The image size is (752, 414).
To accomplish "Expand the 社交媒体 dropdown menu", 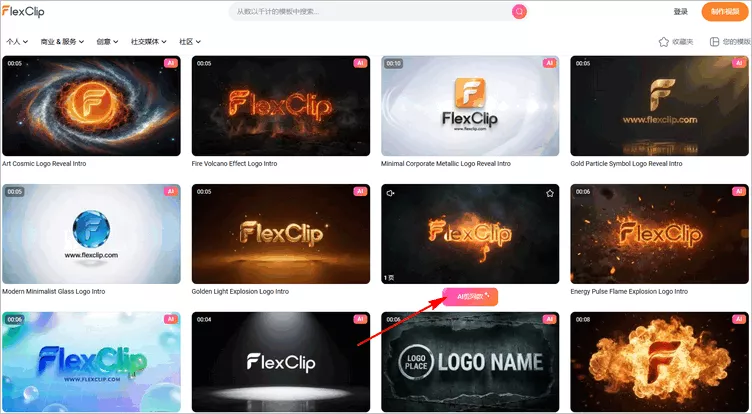I will coord(149,42).
